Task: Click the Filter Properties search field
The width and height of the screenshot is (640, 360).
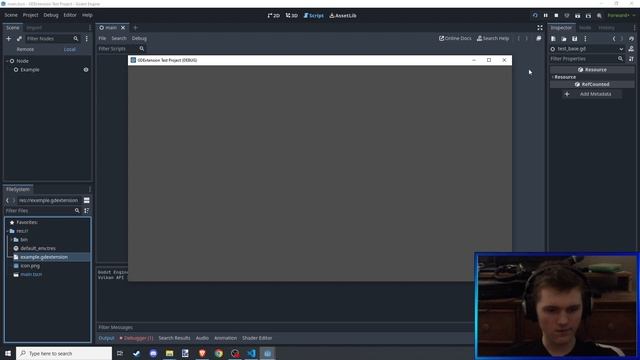Action: (x=587, y=59)
